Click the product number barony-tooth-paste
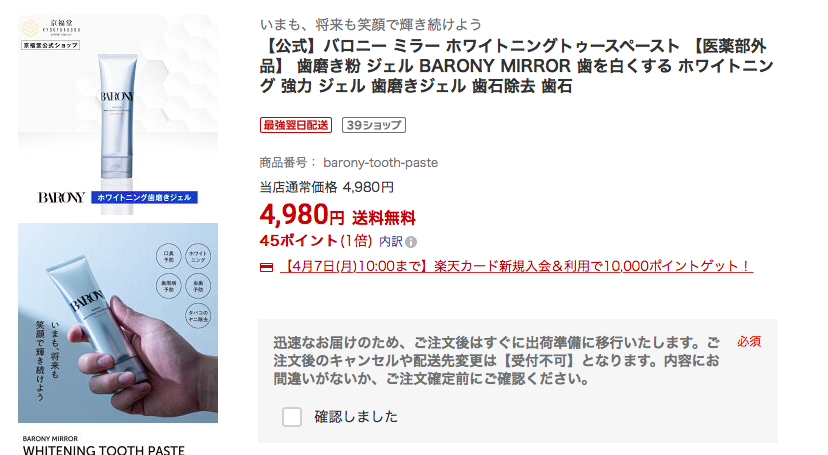 pos(380,163)
